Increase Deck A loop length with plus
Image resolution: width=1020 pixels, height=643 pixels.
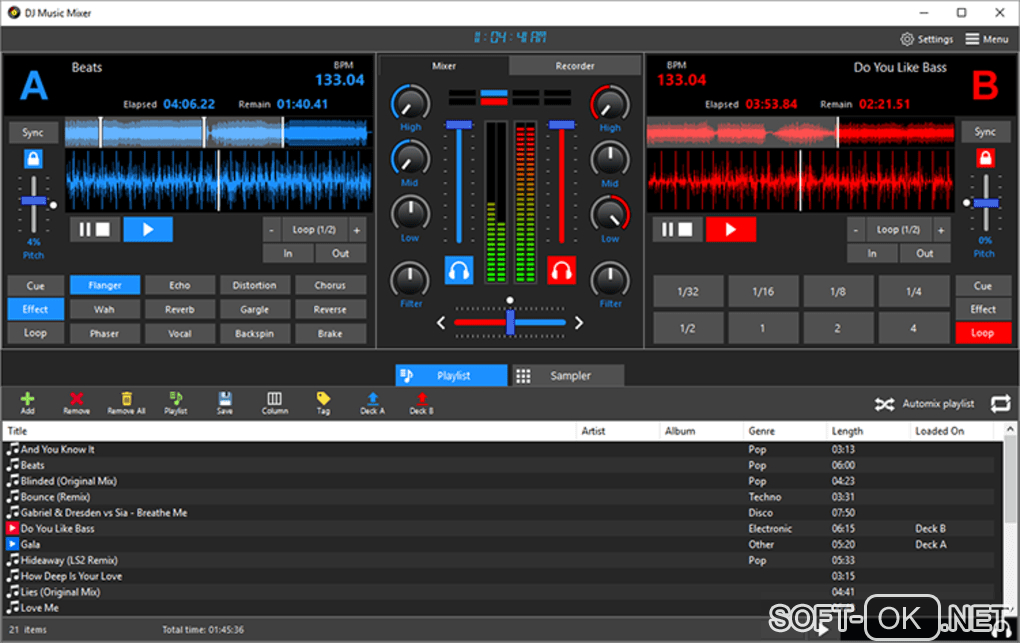(357, 229)
